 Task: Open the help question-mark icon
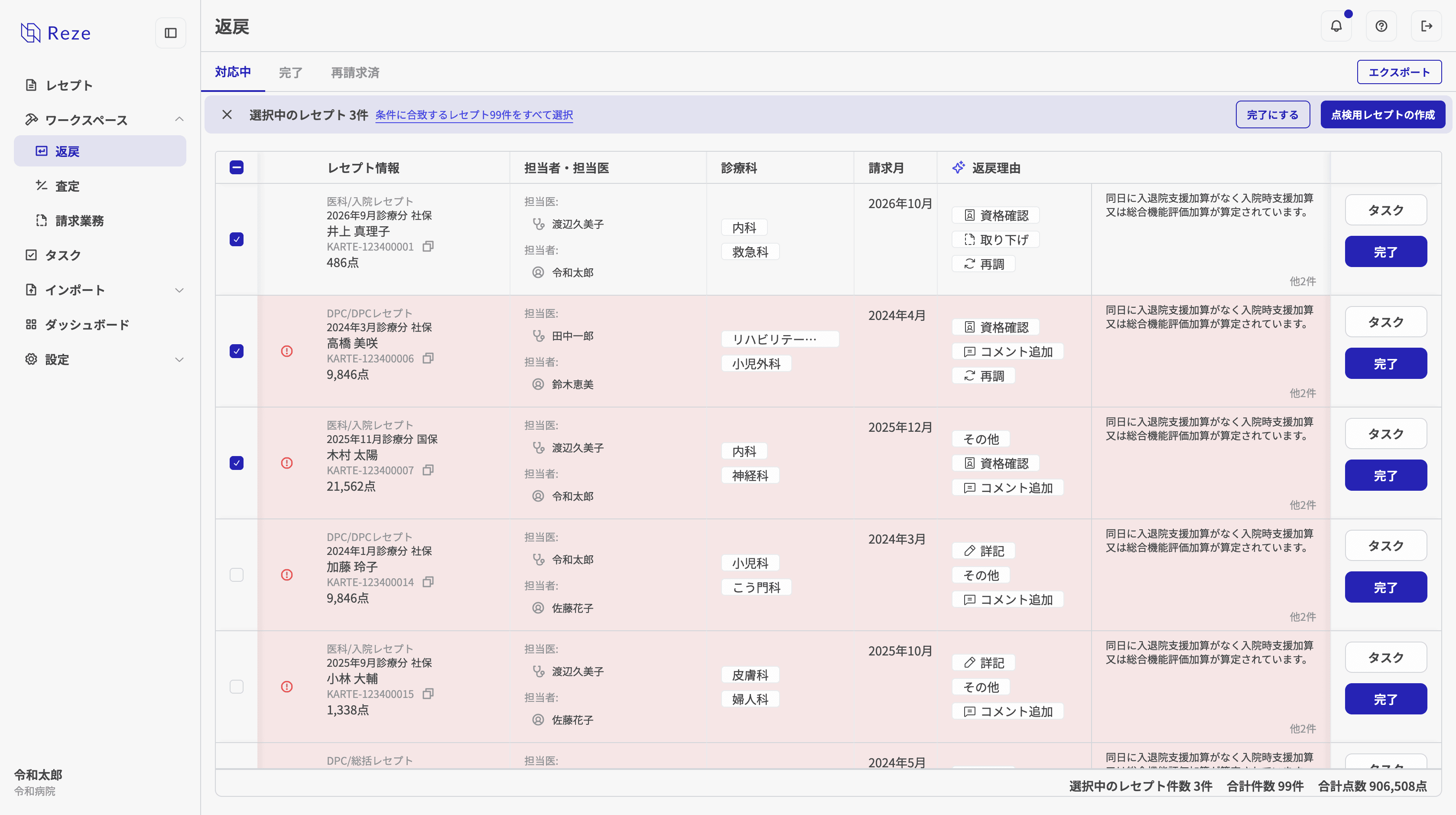(1381, 26)
